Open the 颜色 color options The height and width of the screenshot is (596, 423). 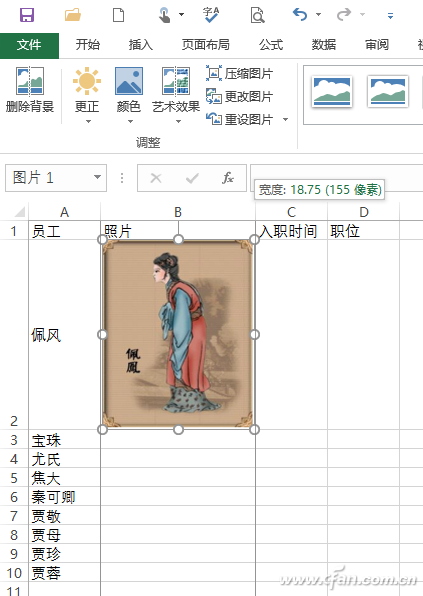(x=129, y=95)
